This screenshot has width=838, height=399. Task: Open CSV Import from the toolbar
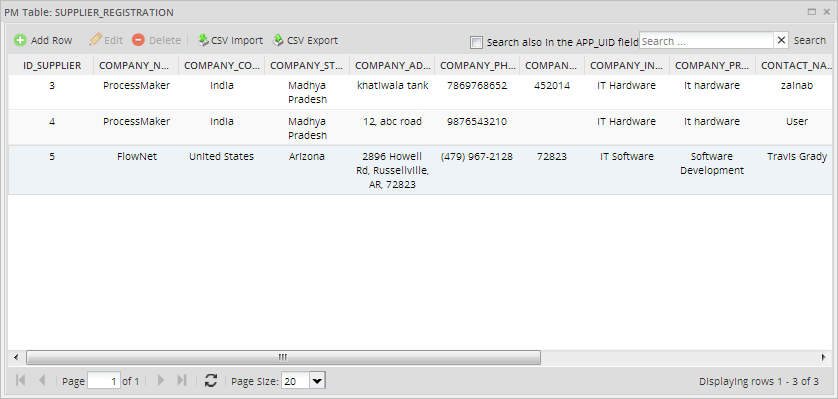(230, 40)
